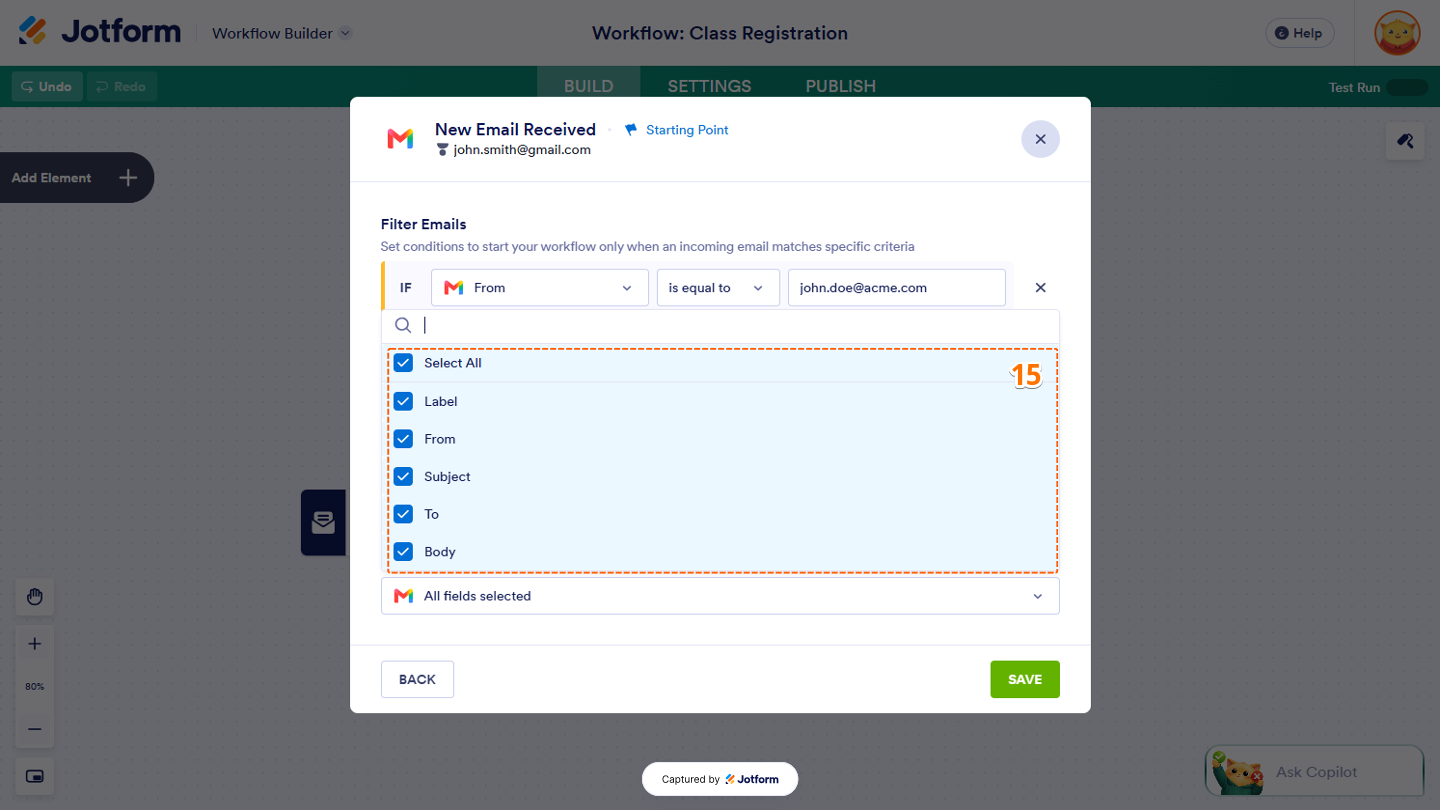Click the john.doe@acme.com value field
The height and width of the screenshot is (810, 1440).
(897, 288)
